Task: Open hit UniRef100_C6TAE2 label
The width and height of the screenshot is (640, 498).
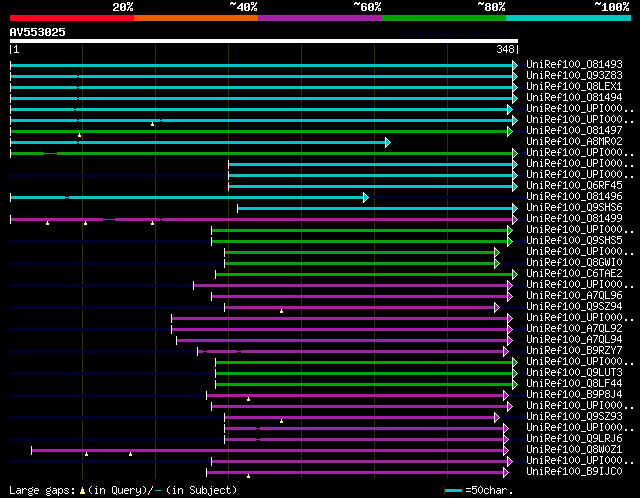Action: coord(574,274)
